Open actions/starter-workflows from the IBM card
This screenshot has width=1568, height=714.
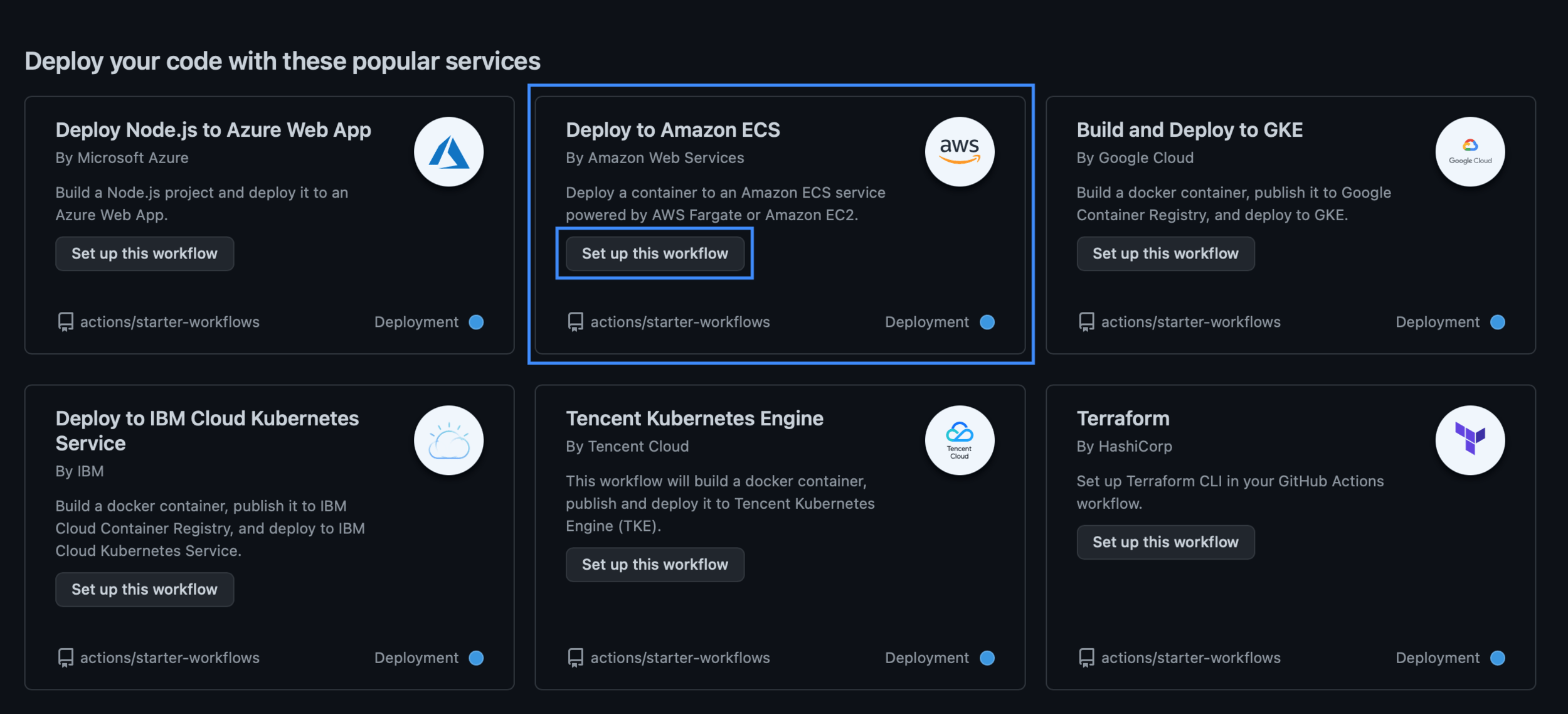point(170,658)
